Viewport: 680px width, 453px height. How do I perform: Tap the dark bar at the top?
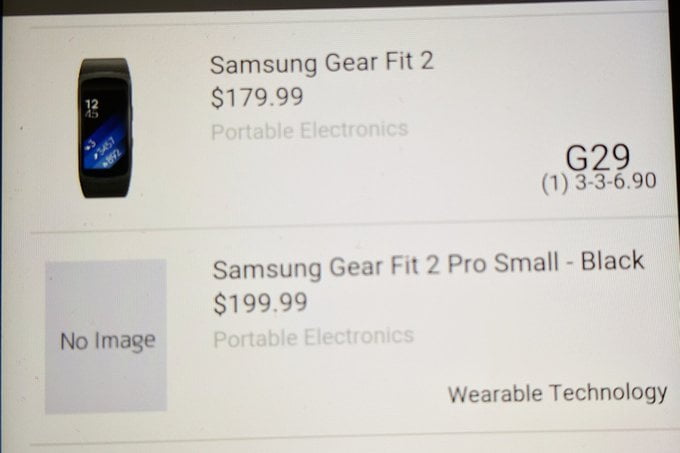(x=340, y=7)
